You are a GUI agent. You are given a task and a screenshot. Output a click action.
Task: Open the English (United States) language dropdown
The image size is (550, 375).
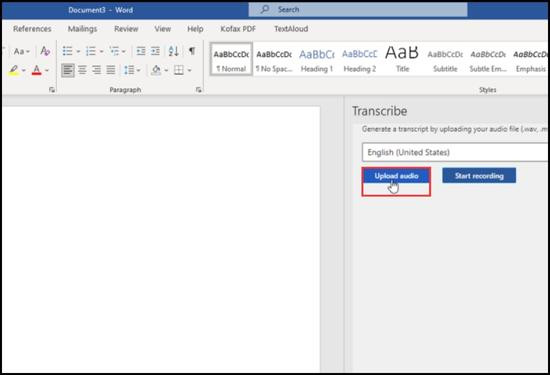click(455, 152)
